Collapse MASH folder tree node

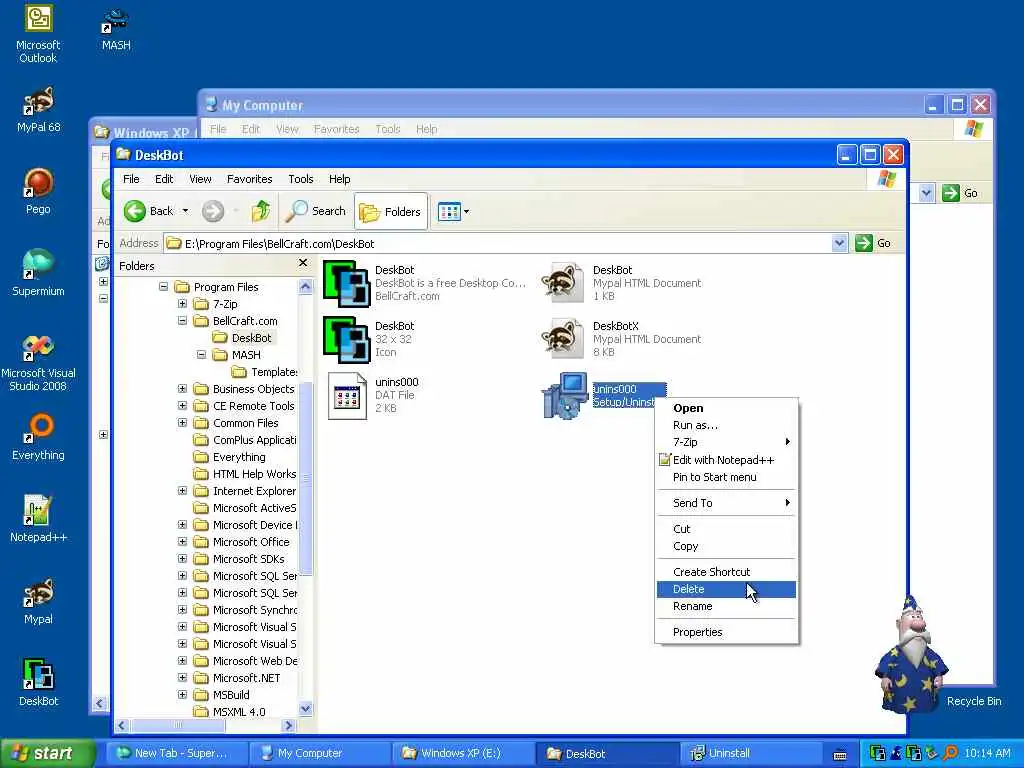coord(201,355)
